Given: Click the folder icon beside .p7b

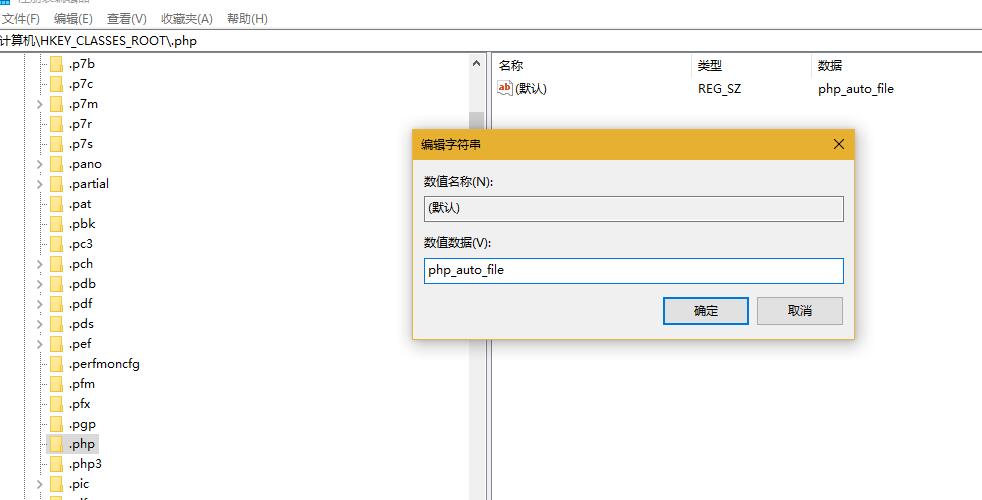Looking at the screenshot, I should pos(56,64).
